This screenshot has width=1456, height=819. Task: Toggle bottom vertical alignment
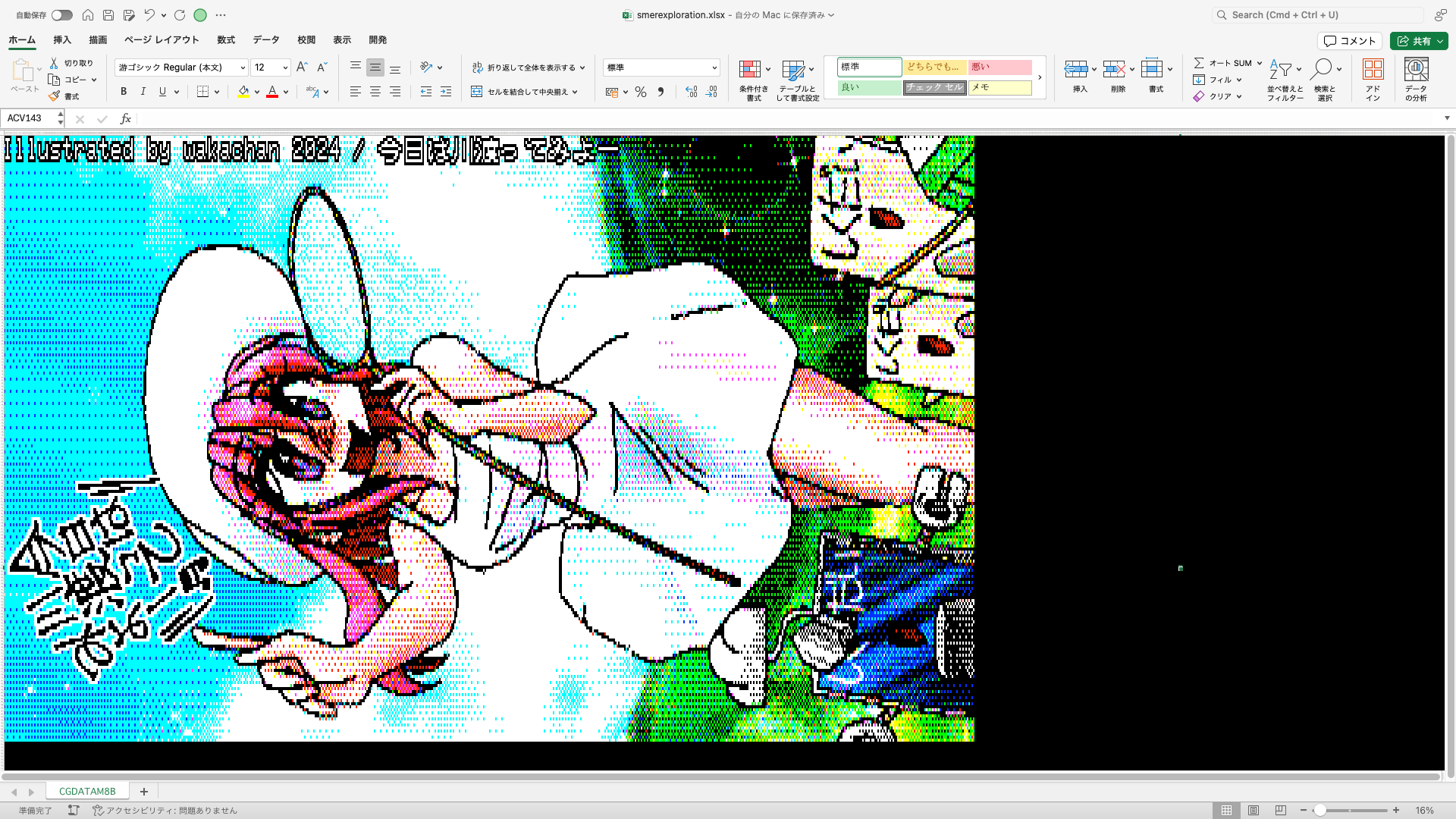tap(395, 67)
